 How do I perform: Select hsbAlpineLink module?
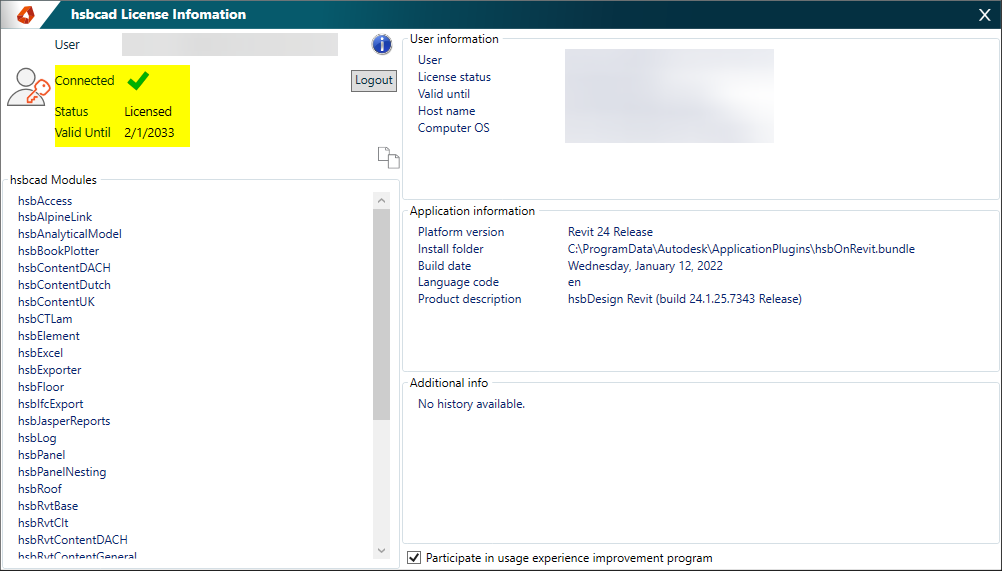click(x=55, y=217)
